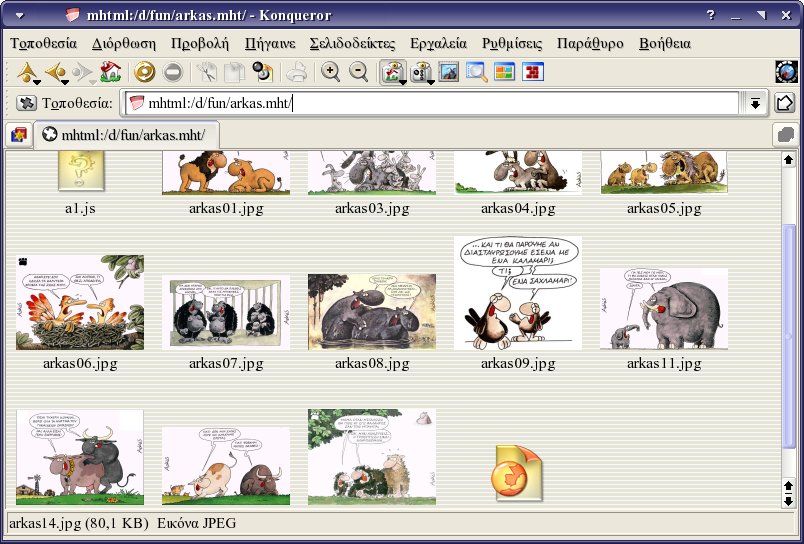The image size is (804, 544).
Task: Click the arkas11.jpg filename label
Action: click(x=664, y=364)
